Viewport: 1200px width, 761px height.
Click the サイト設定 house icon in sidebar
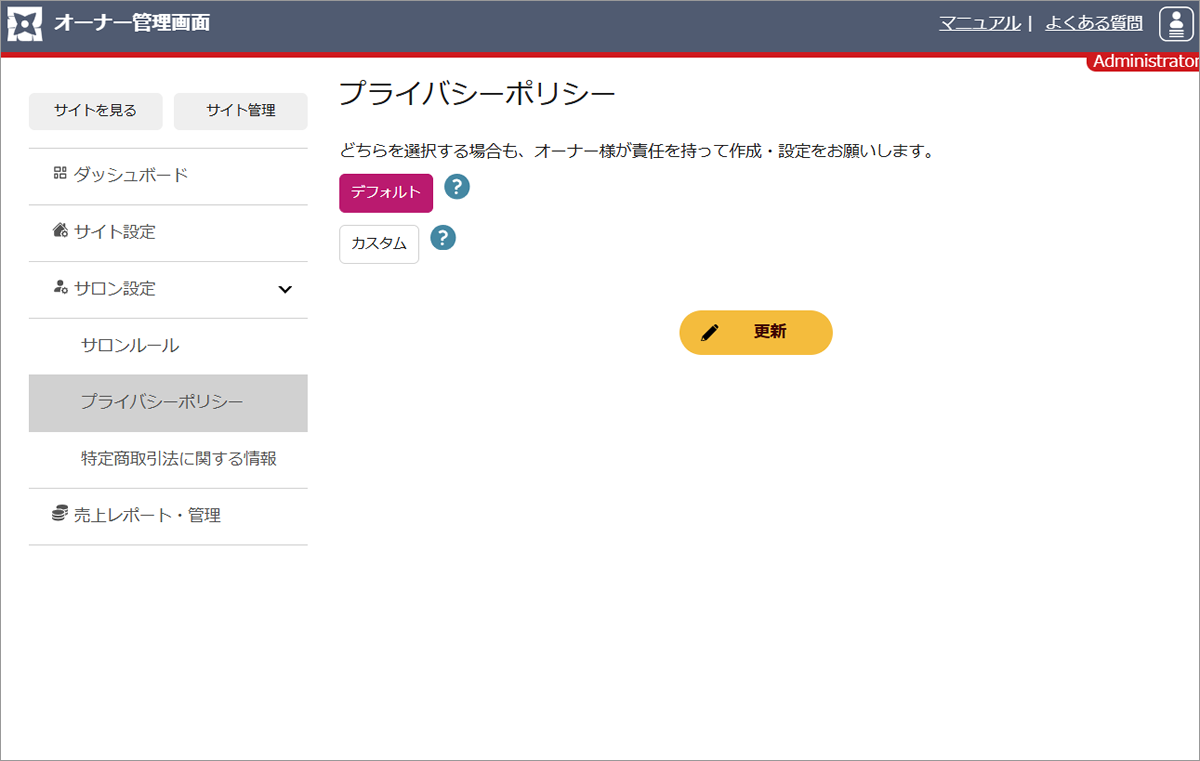60,231
